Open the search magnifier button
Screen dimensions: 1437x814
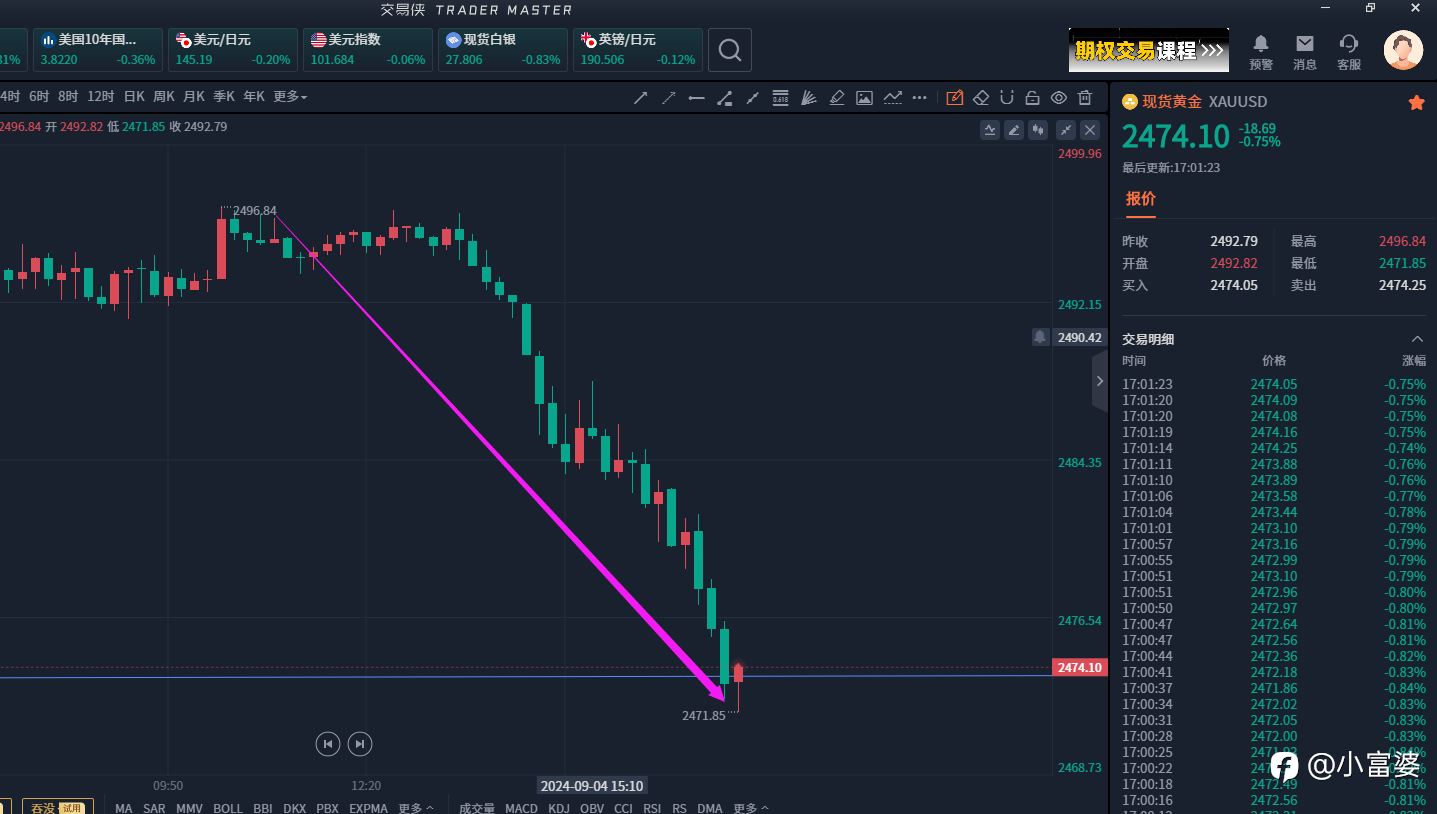coord(730,50)
